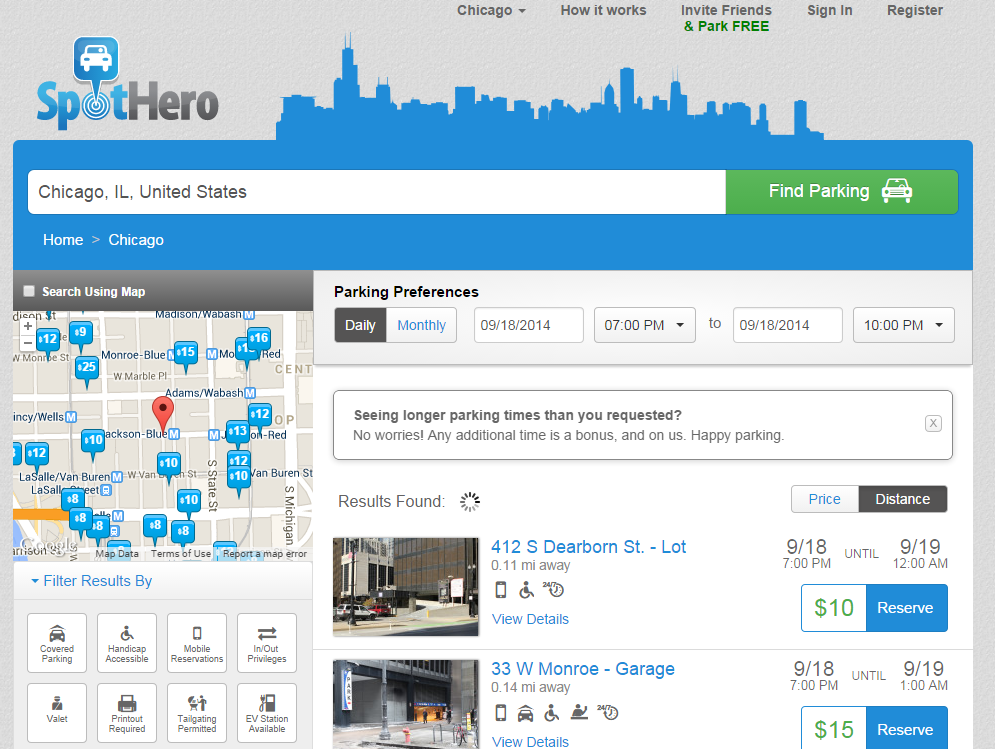The image size is (995, 749).
Task: Click the SpotHero logo
Action: [128, 83]
